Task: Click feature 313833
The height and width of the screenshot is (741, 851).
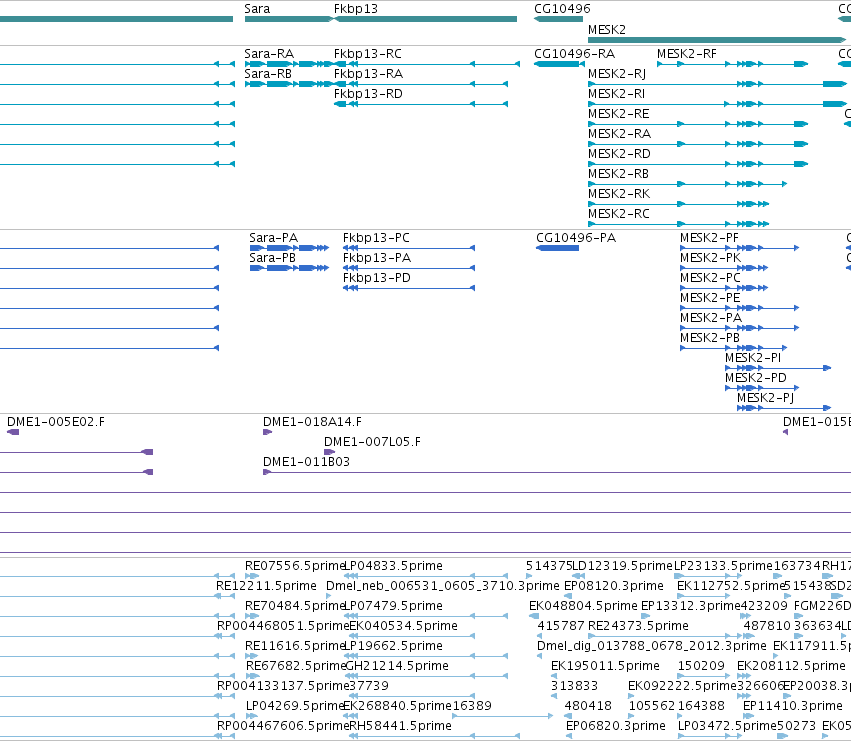Action: pos(574,686)
